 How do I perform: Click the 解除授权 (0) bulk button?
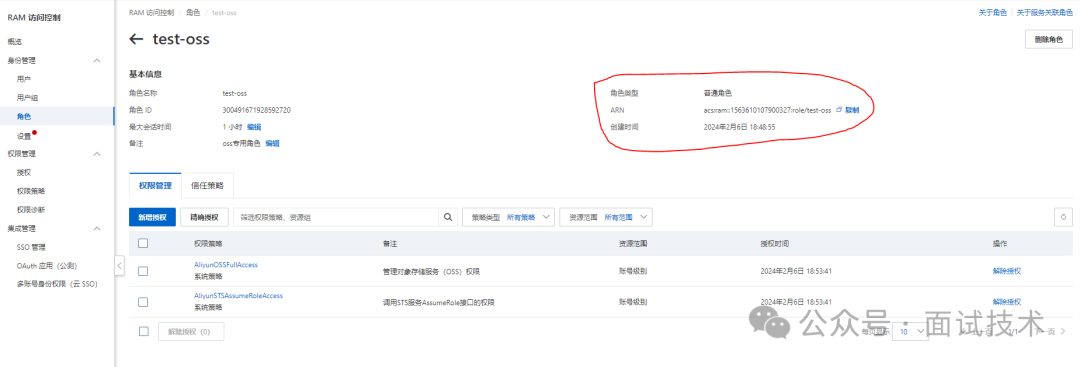click(191, 331)
